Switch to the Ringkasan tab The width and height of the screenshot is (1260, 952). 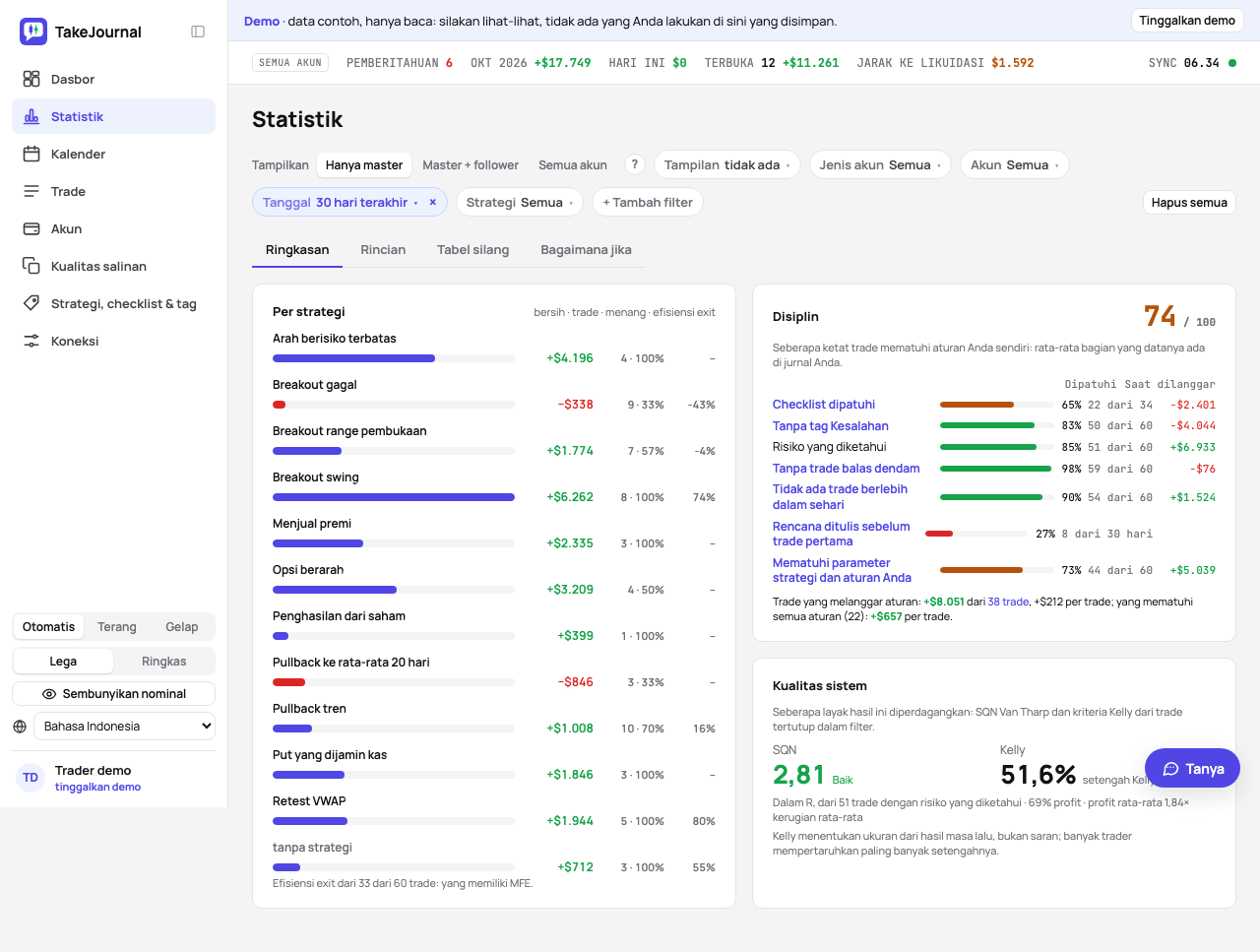pos(297,250)
